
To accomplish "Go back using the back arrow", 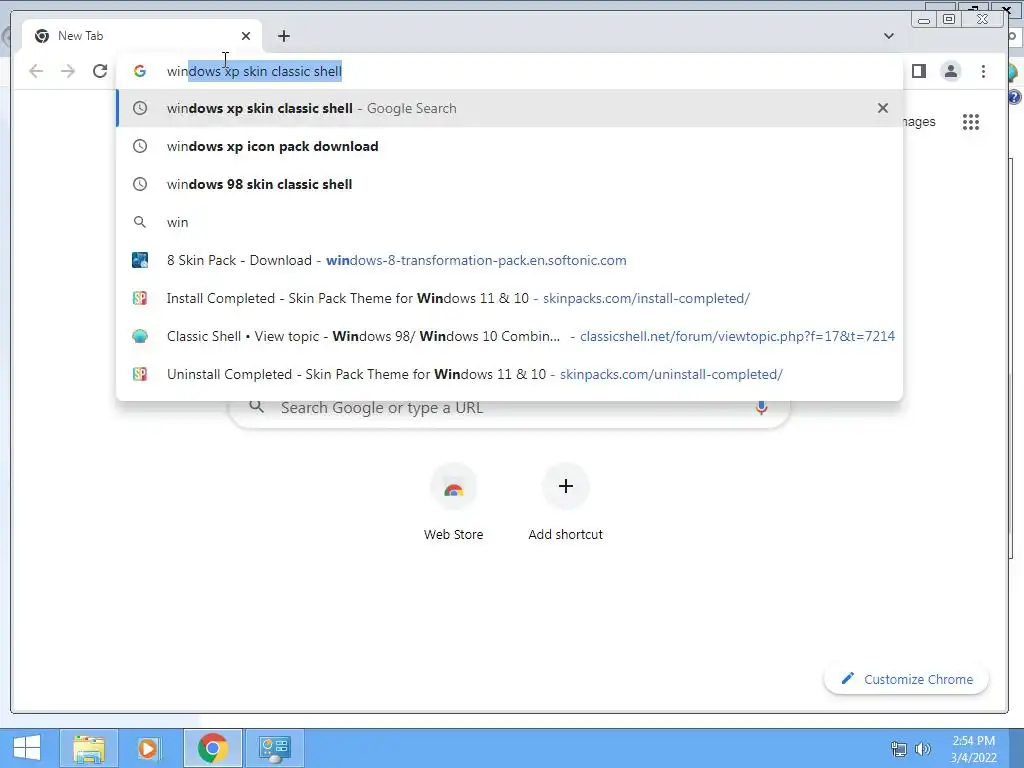I will [36, 71].
